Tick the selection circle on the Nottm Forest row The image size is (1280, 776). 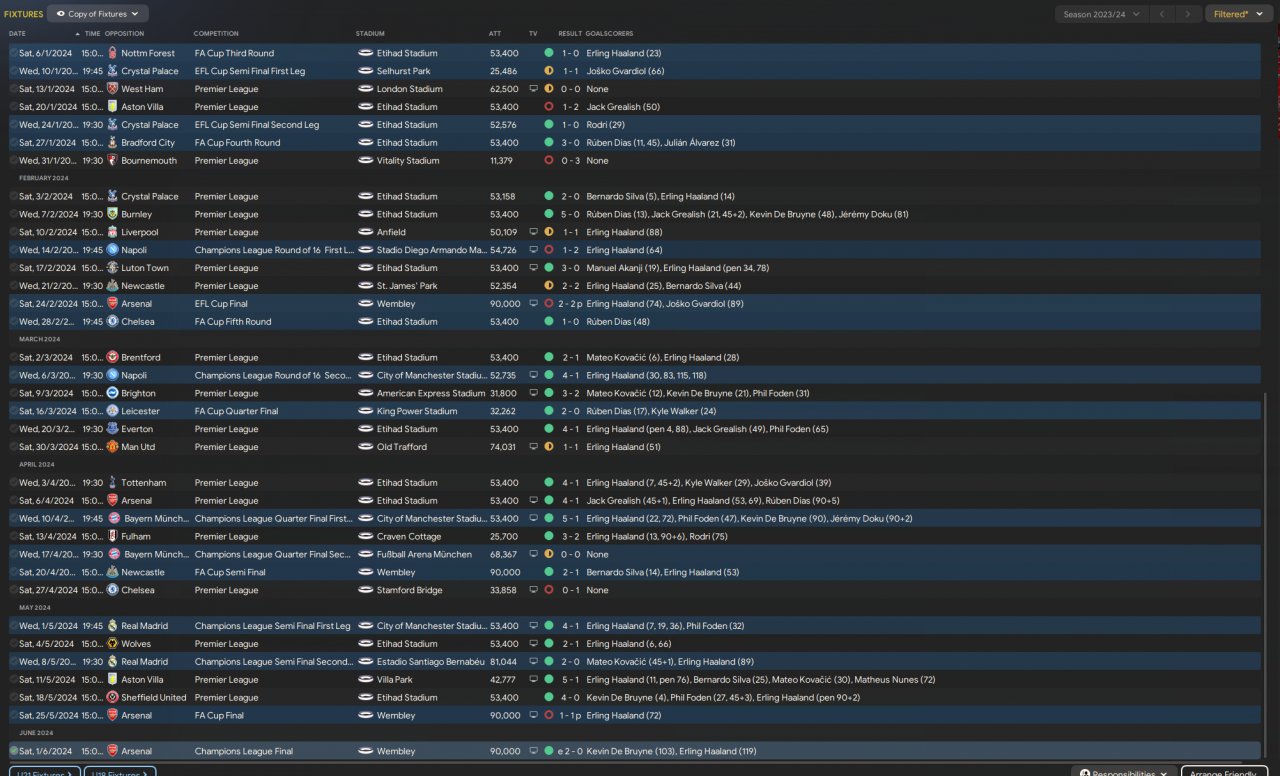coord(13,53)
